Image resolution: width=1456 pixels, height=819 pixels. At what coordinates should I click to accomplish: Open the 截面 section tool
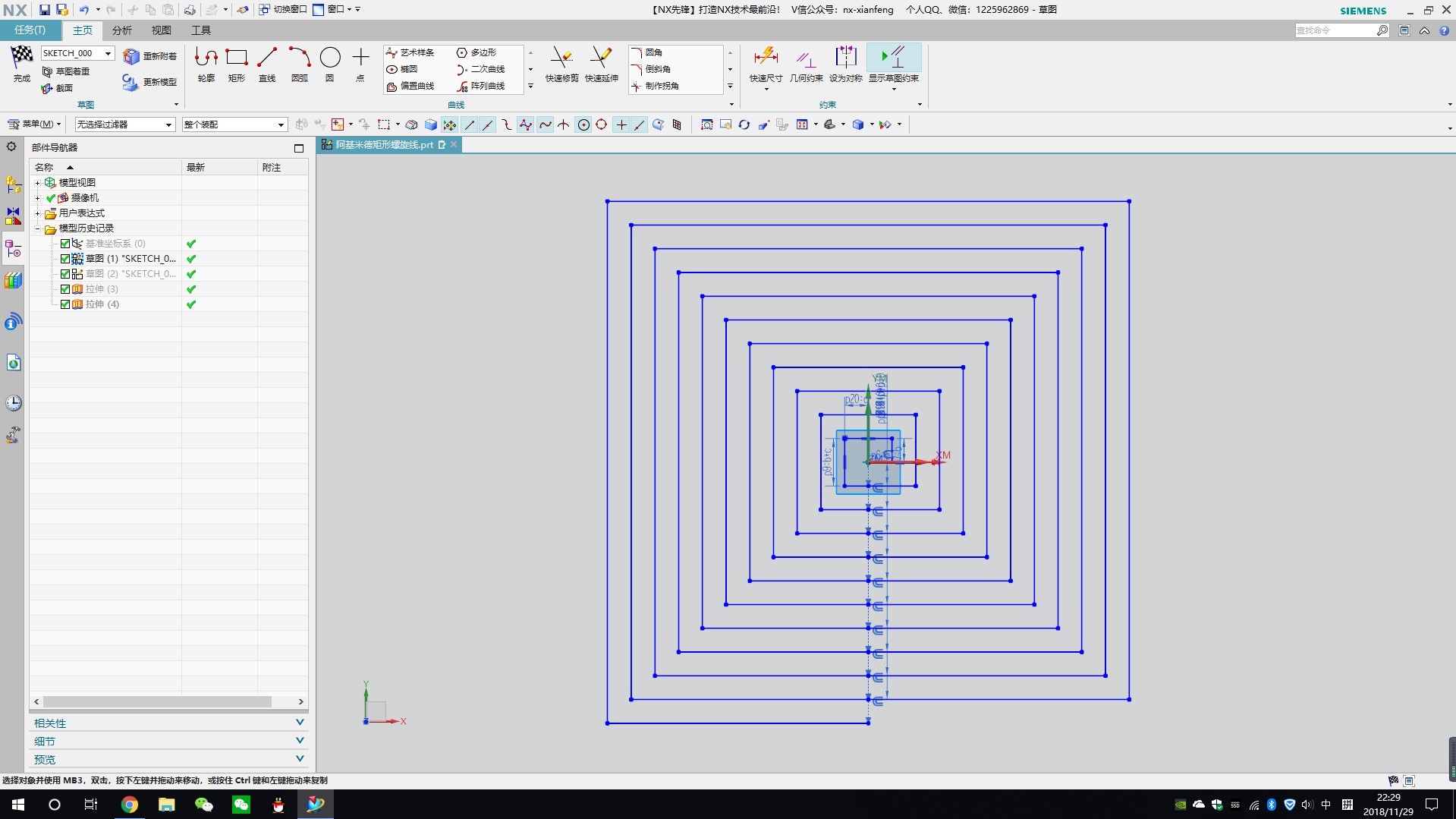(58, 88)
